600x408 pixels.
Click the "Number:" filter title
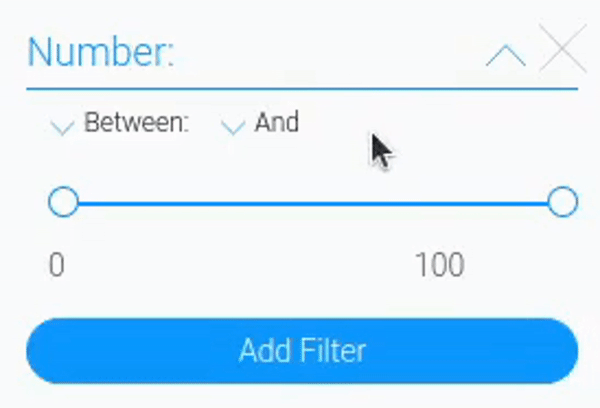pos(100,52)
